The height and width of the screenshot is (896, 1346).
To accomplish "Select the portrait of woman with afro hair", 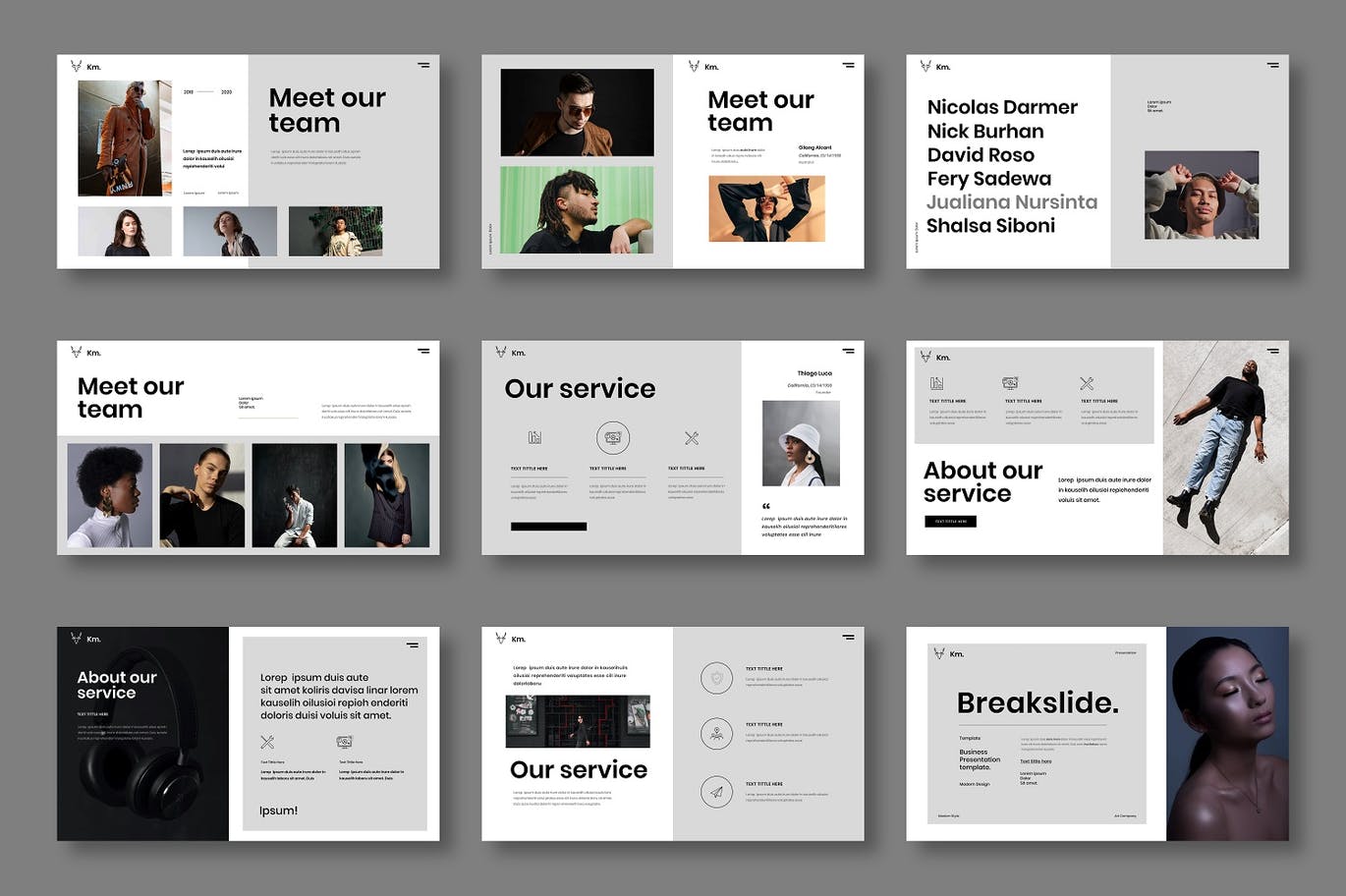I will point(110,495).
